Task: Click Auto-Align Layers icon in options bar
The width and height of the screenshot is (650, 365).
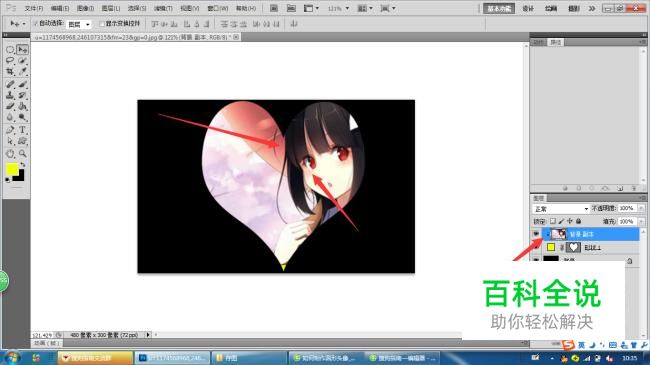Action: point(294,24)
